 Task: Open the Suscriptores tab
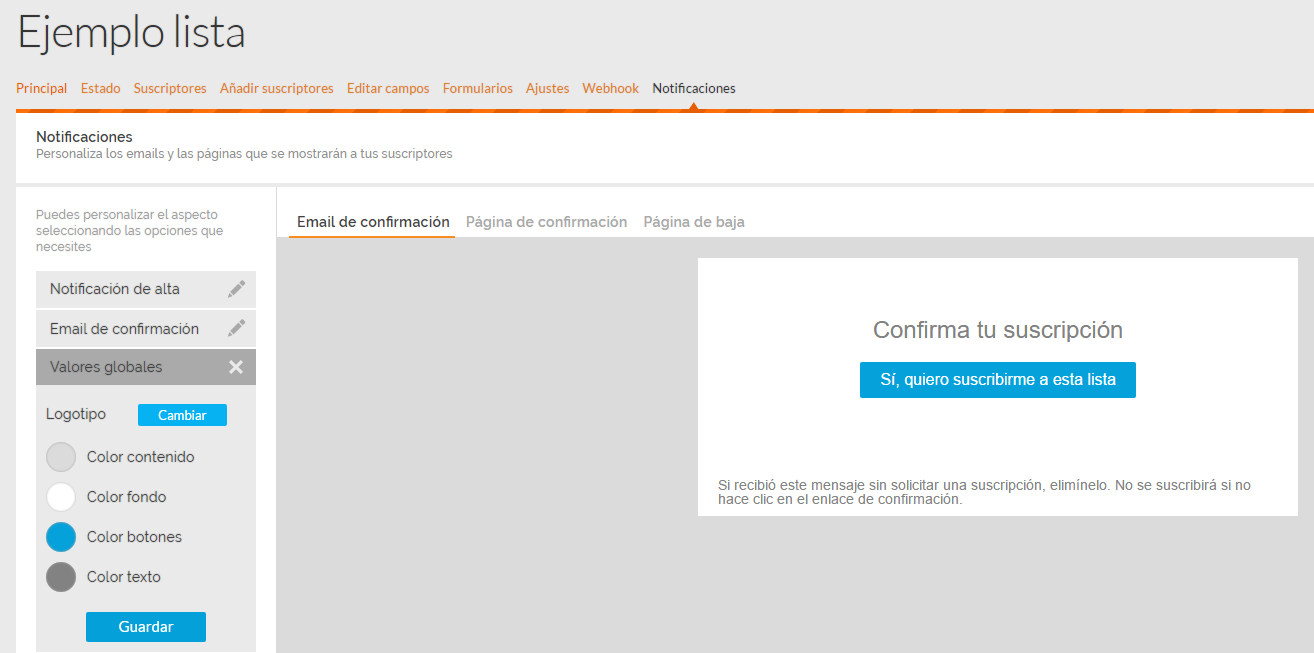pyautogui.click(x=170, y=88)
